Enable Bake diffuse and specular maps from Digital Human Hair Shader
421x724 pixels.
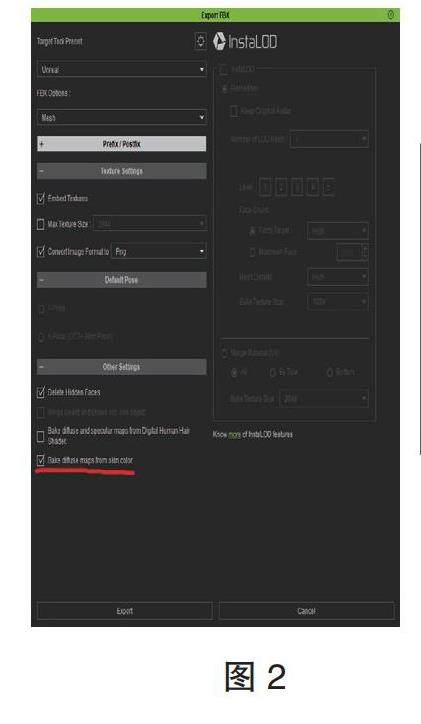pyautogui.click(x=41, y=436)
